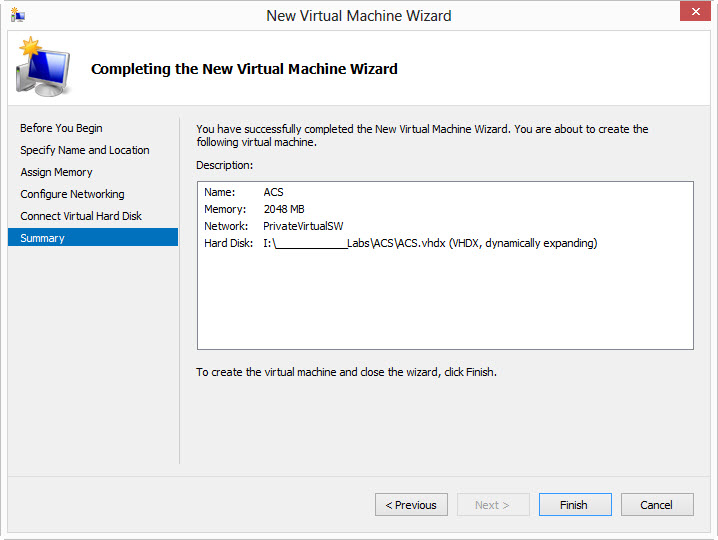Jump to the Connect Virtual Hard Disk step
The height and width of the screenshot is (540, 718).
click(x=81, y=216)
